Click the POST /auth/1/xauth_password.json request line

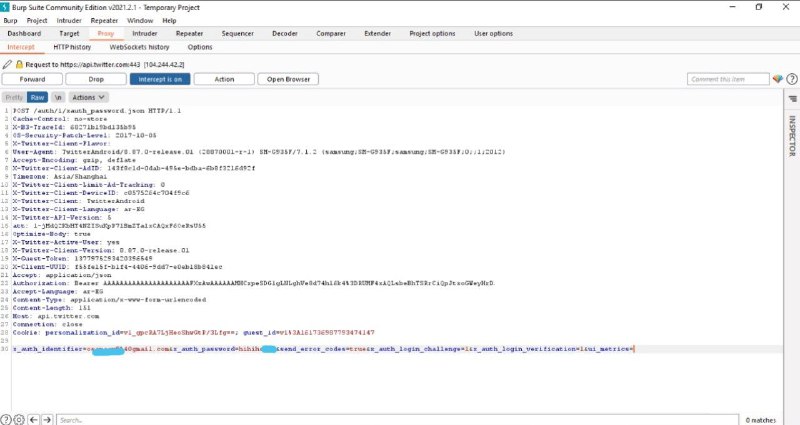click(x=97, y=111)
